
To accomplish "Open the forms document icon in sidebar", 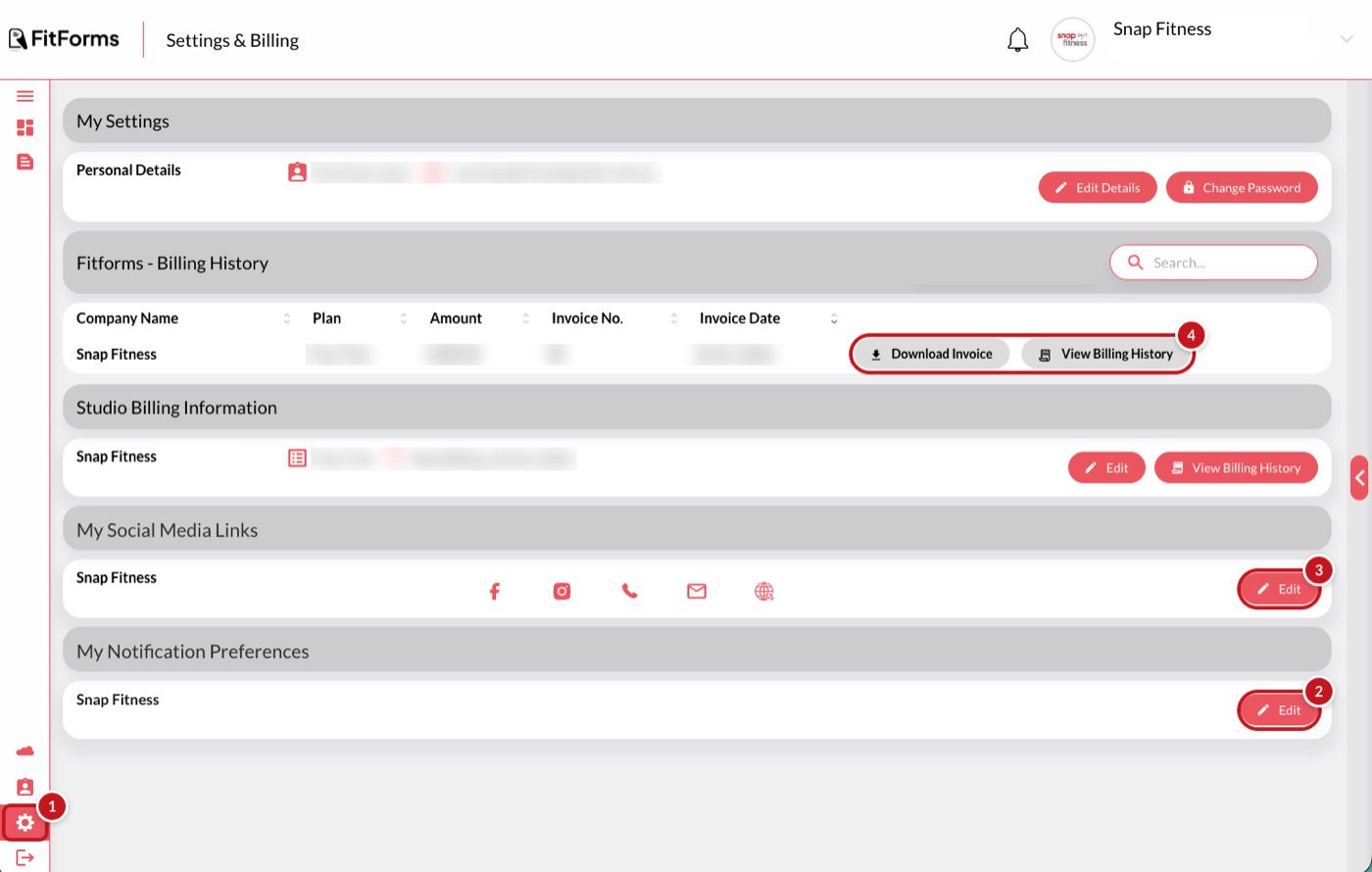I will point(25,162).
